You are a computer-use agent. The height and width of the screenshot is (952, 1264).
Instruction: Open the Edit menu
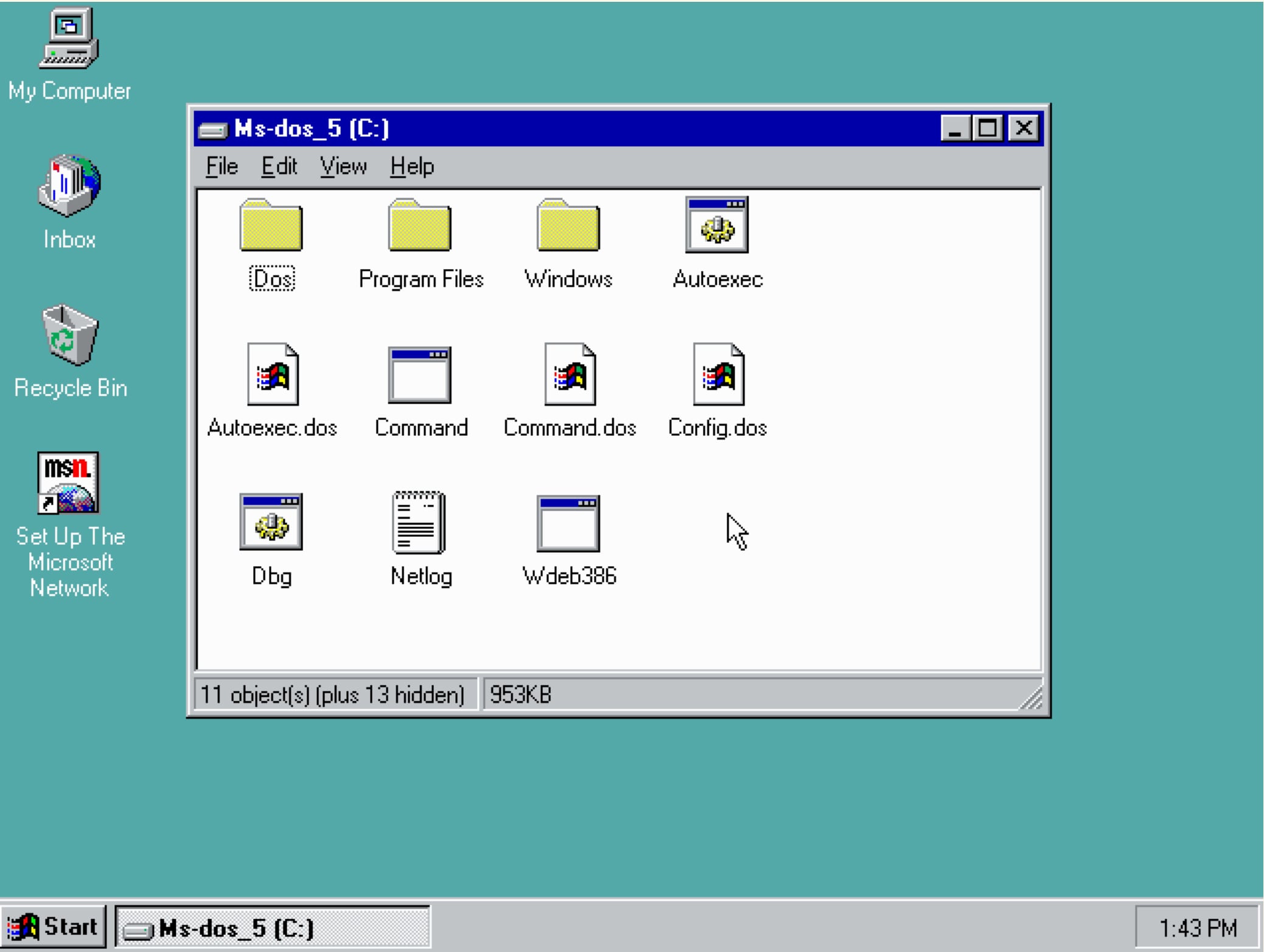point(279,166)
